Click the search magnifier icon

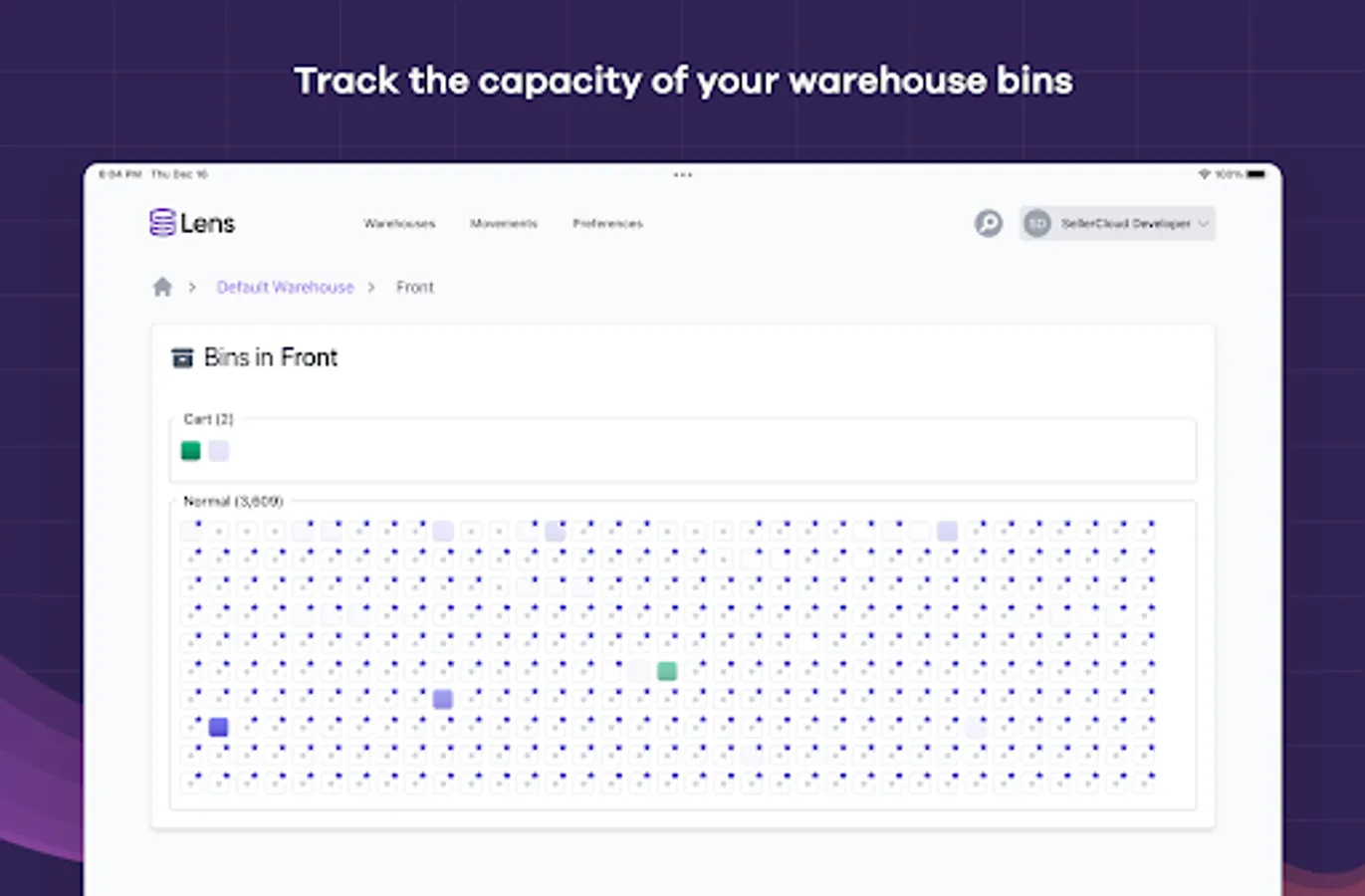coord(988,223)
